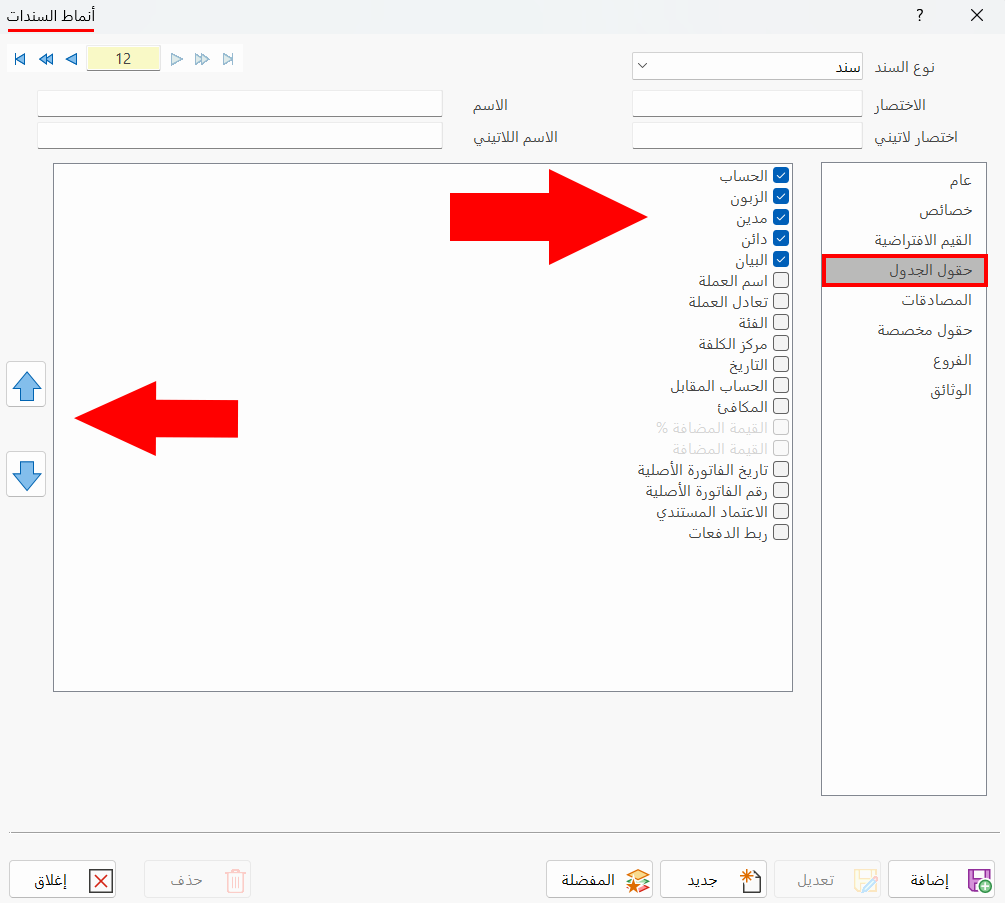Open المفضلة favorites button
The image size is (1005, 903).
point(599,880)
